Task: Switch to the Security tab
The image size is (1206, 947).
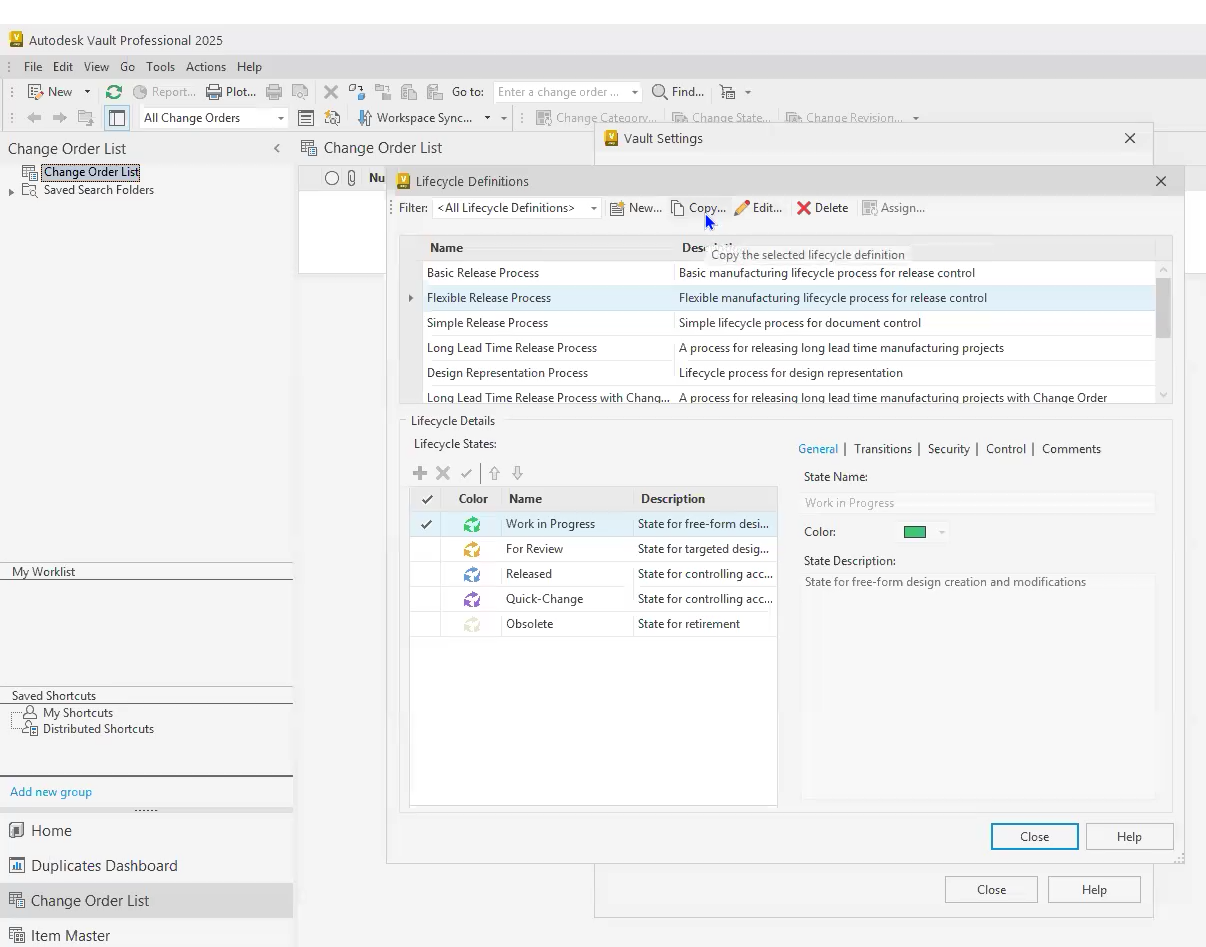Action: 949,449
